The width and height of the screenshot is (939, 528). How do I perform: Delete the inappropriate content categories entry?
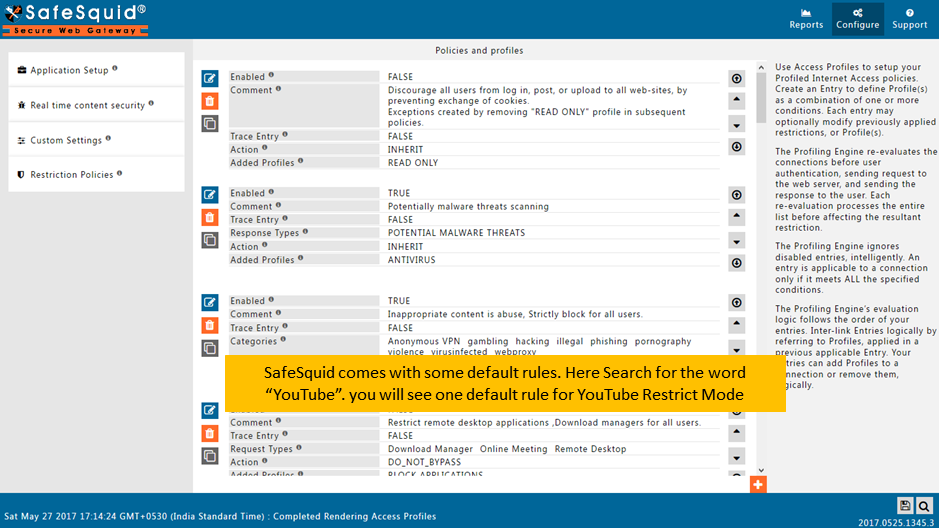click(x=210, y=325)
